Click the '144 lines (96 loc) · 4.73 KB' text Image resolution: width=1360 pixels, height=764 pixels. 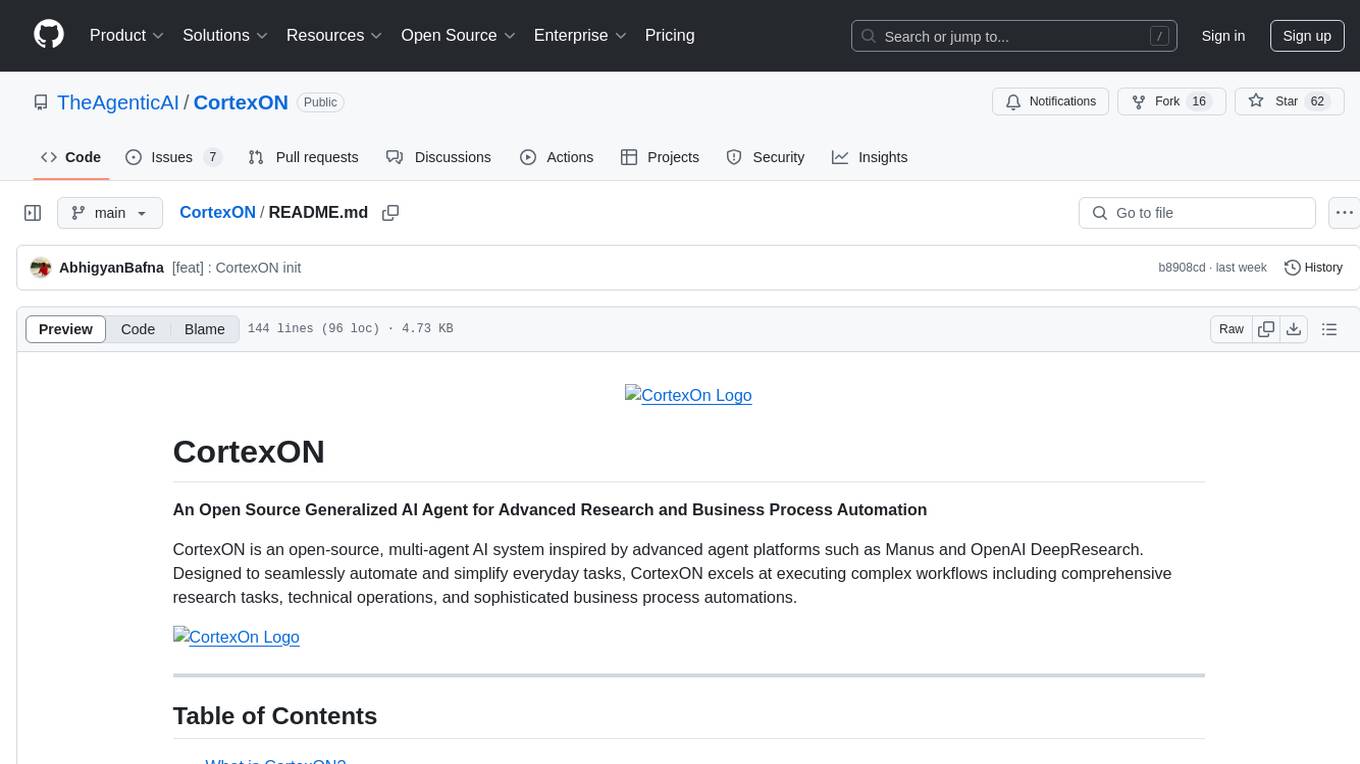350,329
